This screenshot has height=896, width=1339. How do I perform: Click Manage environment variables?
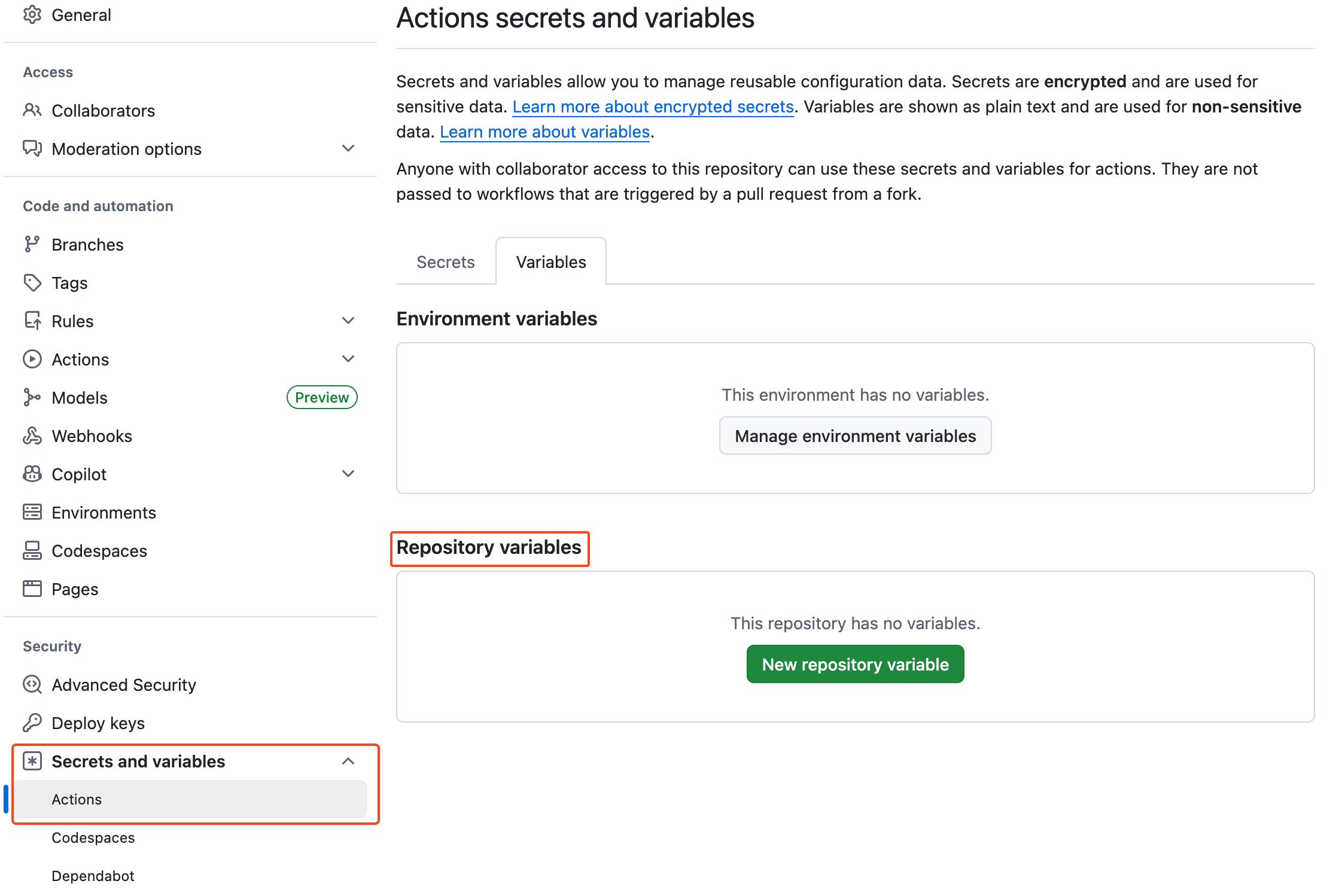coord(855,435)
